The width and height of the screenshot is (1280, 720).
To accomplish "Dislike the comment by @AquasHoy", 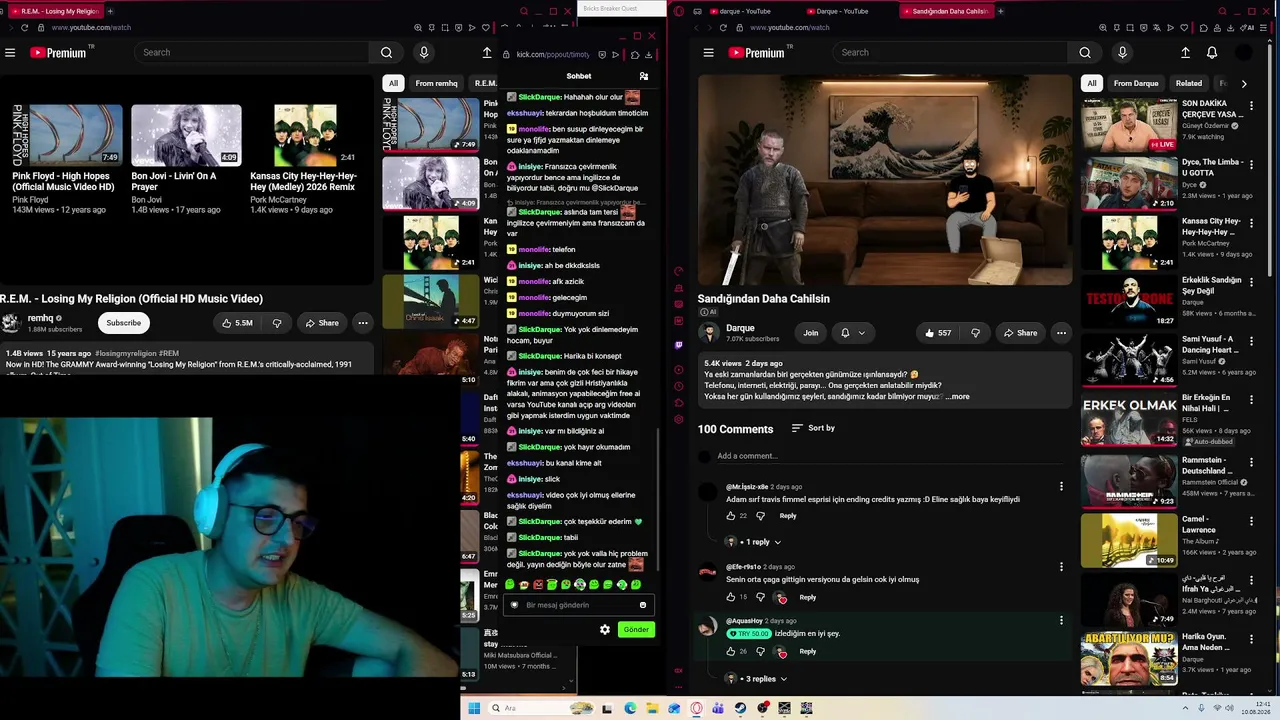I will pyautogui.click(x=760, y=651).
